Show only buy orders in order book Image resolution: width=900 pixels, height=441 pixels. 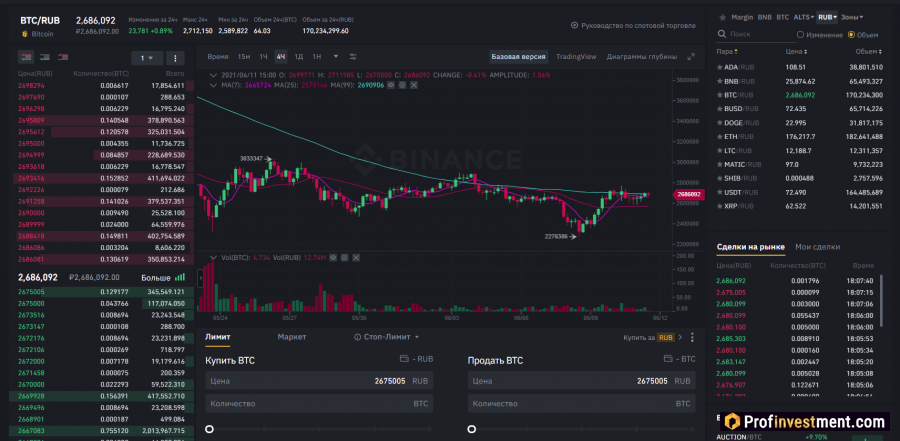click(44, 57)
